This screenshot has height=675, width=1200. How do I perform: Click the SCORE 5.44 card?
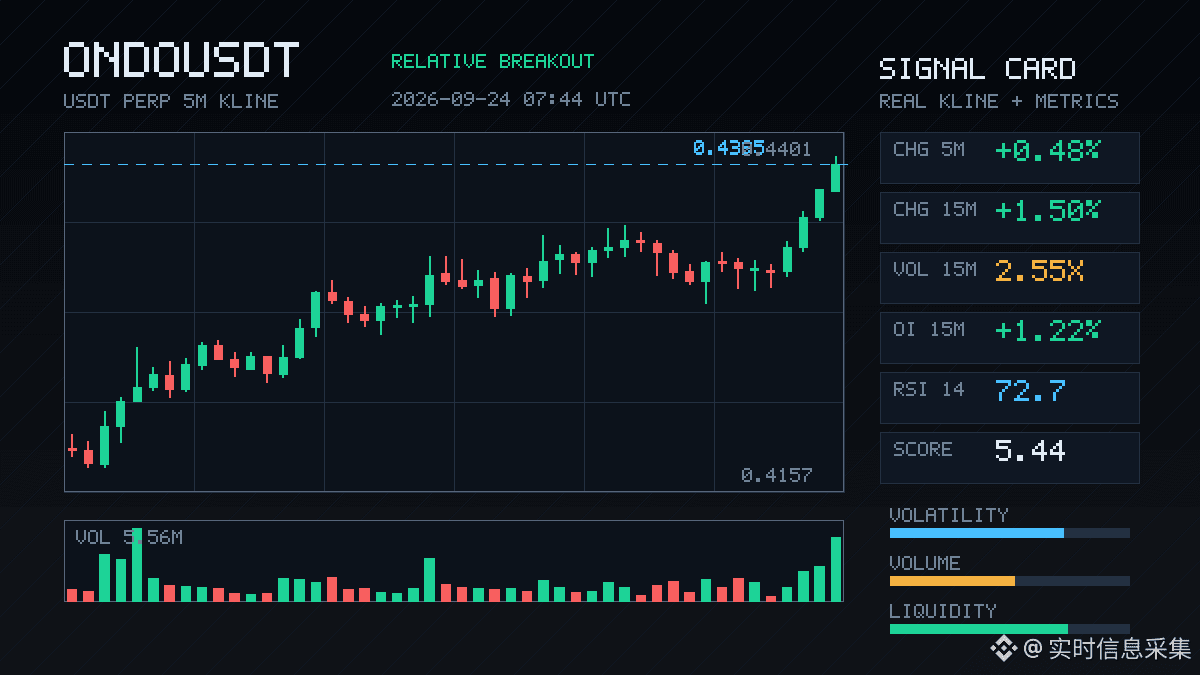click(1009, 458)
